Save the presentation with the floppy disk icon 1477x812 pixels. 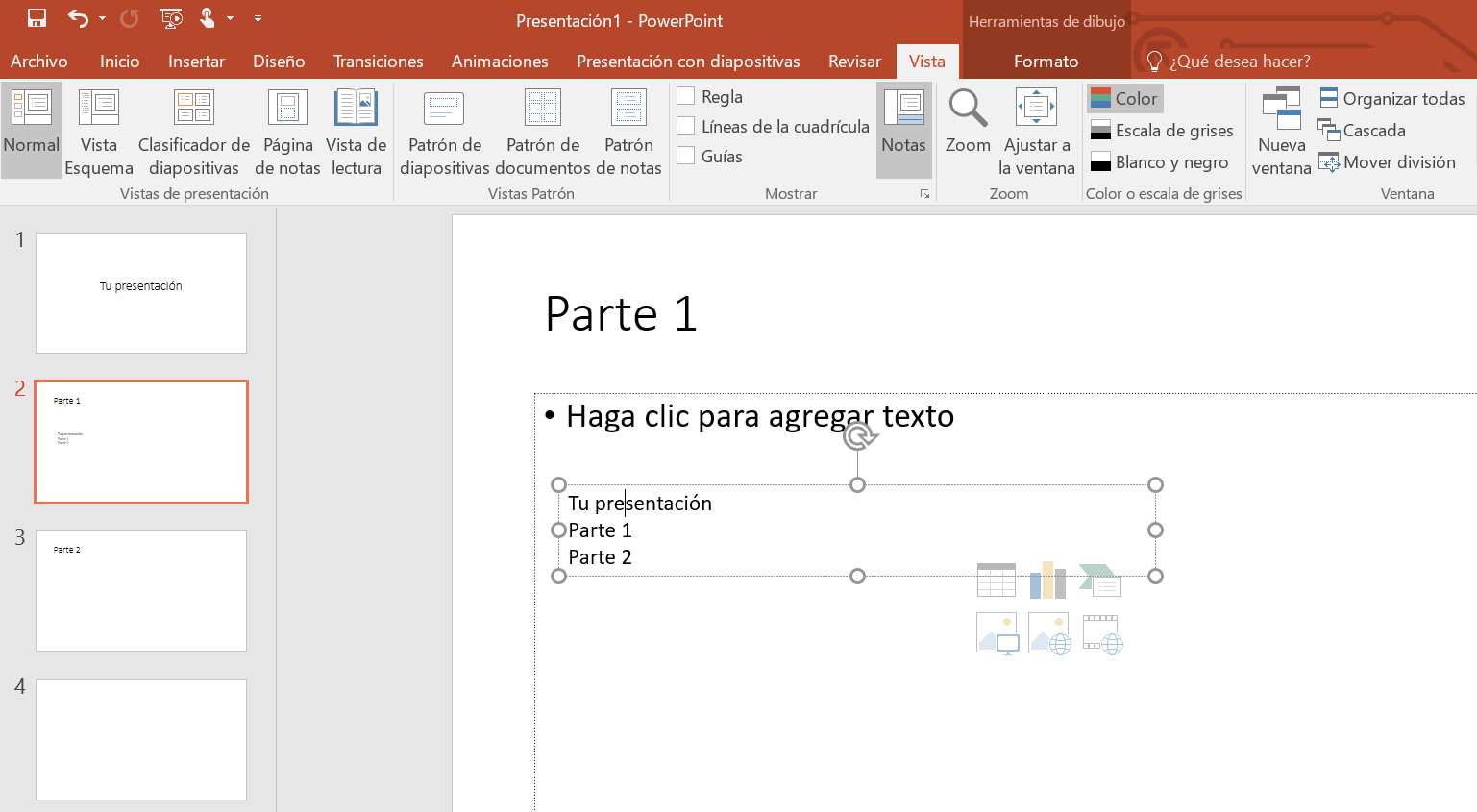coord(37,18)
